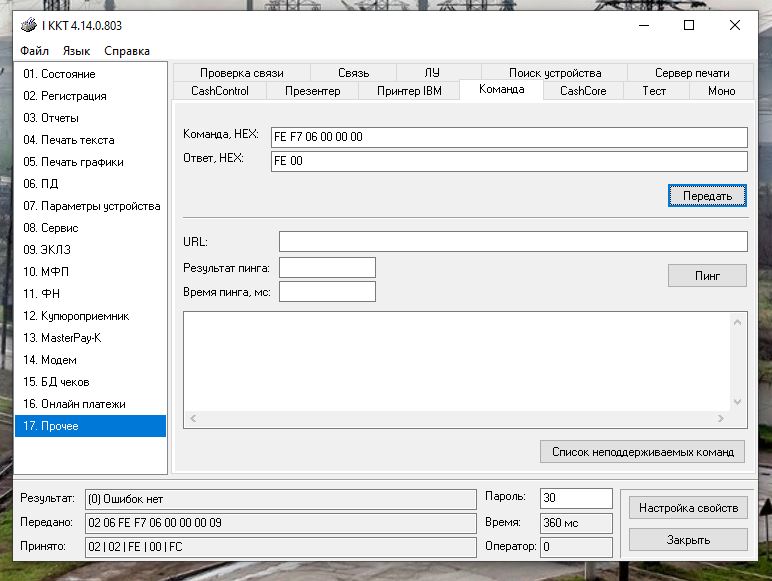
Task: Switch to the Моно tab
Action: coord(721,91)
